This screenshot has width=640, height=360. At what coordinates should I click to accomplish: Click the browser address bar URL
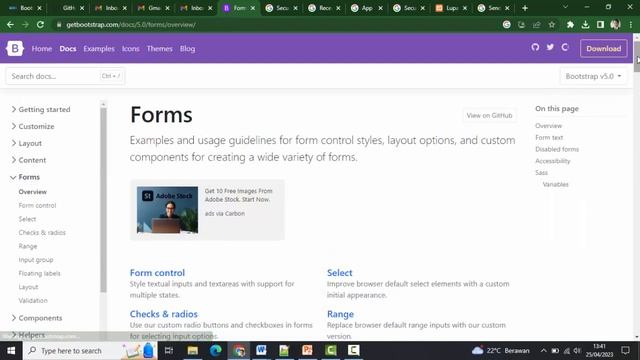[x=131, y=24]
